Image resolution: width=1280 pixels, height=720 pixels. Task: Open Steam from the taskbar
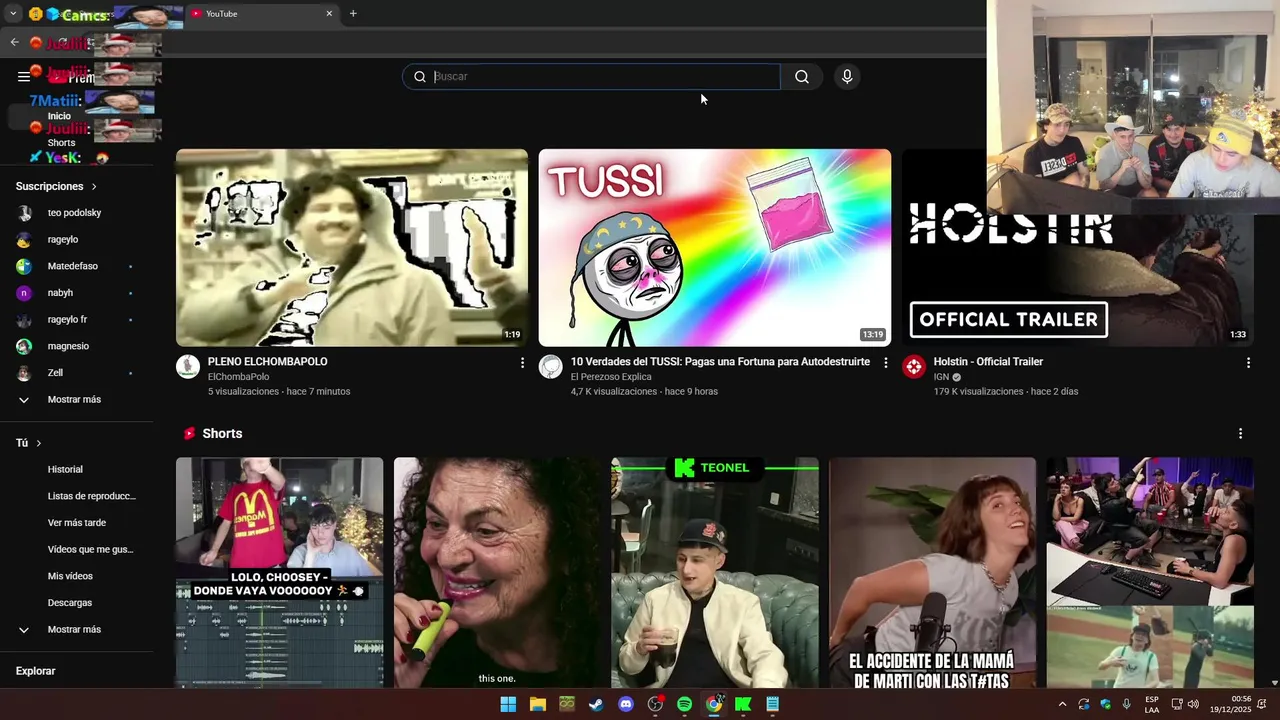[596, 704]
